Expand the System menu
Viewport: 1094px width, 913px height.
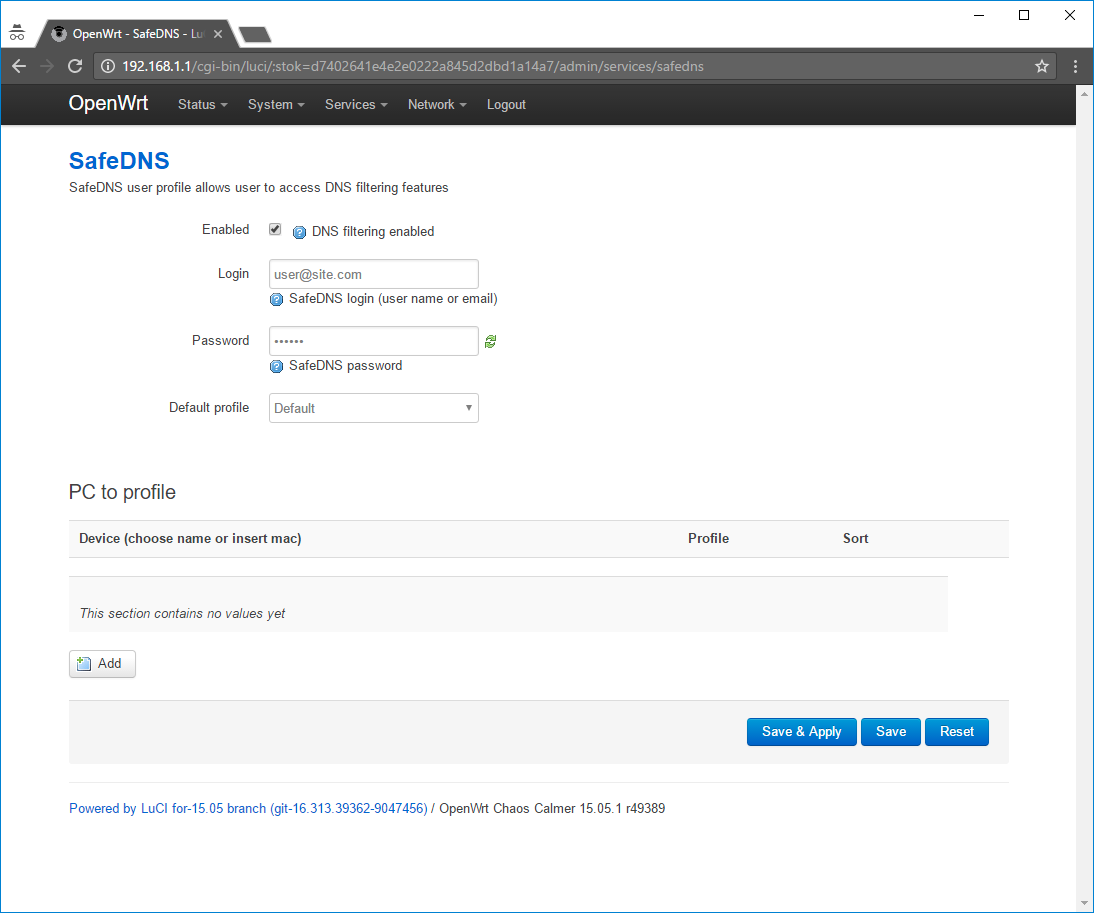tap(276, 105)
